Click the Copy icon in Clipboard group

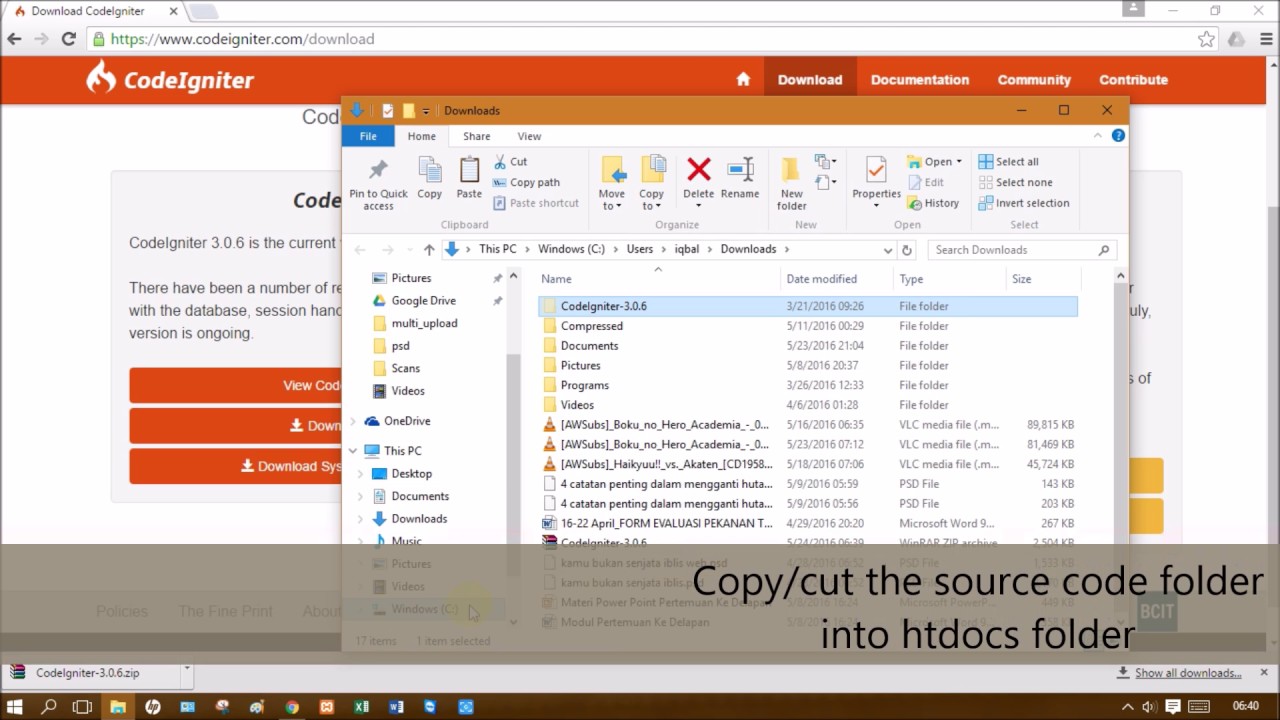point(430,170)
